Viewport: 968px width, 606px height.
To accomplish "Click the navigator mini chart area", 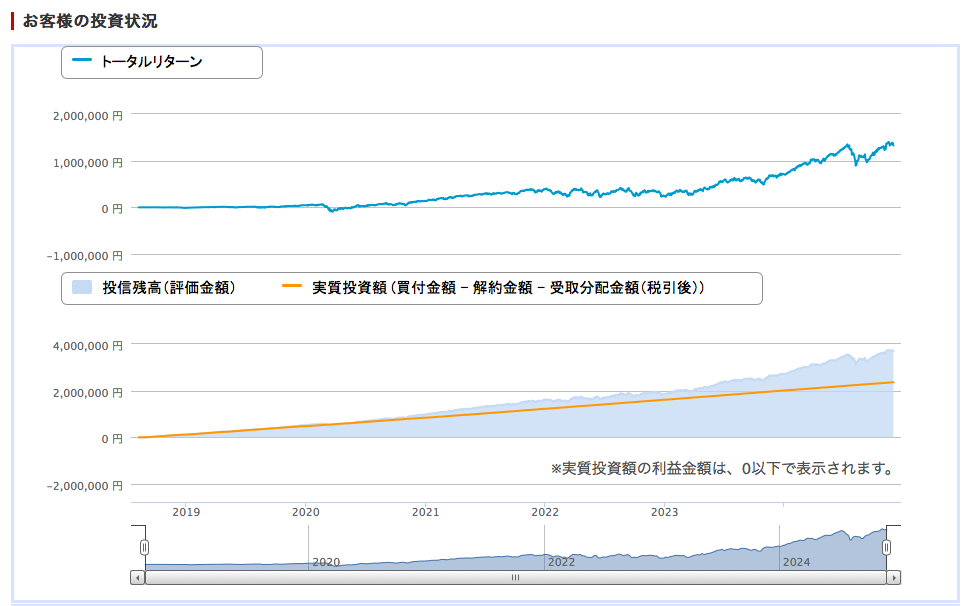I will coord(515,548).
